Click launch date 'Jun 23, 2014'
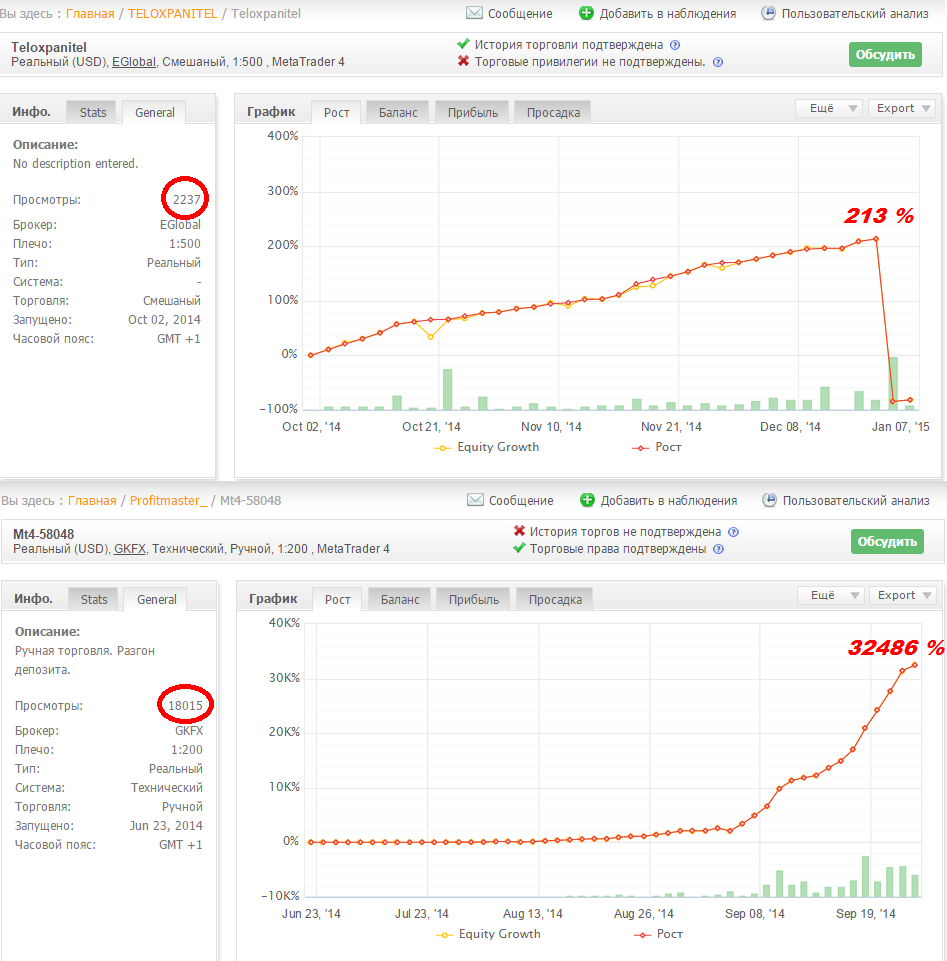 [166, 826]
